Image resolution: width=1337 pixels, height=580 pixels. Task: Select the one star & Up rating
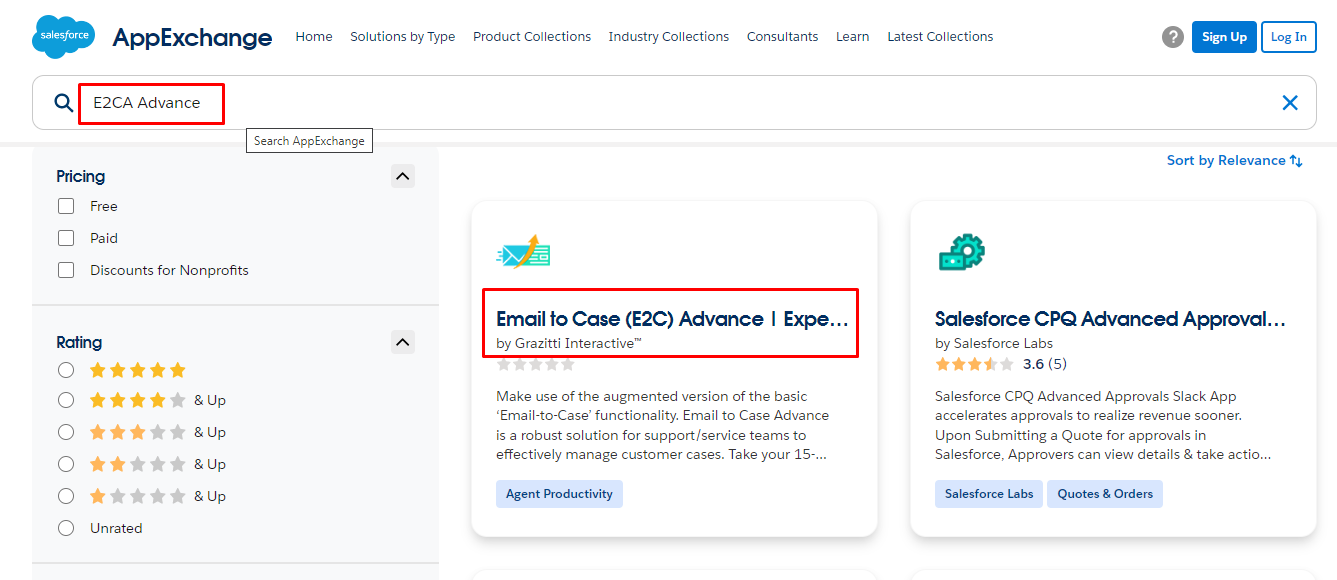(x=66, y=496)
